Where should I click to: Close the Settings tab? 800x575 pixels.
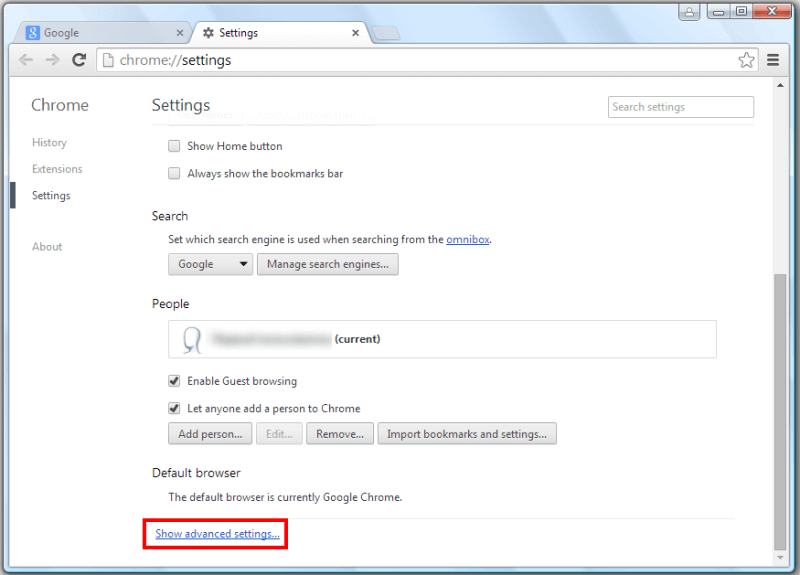[x=356, y=33]
